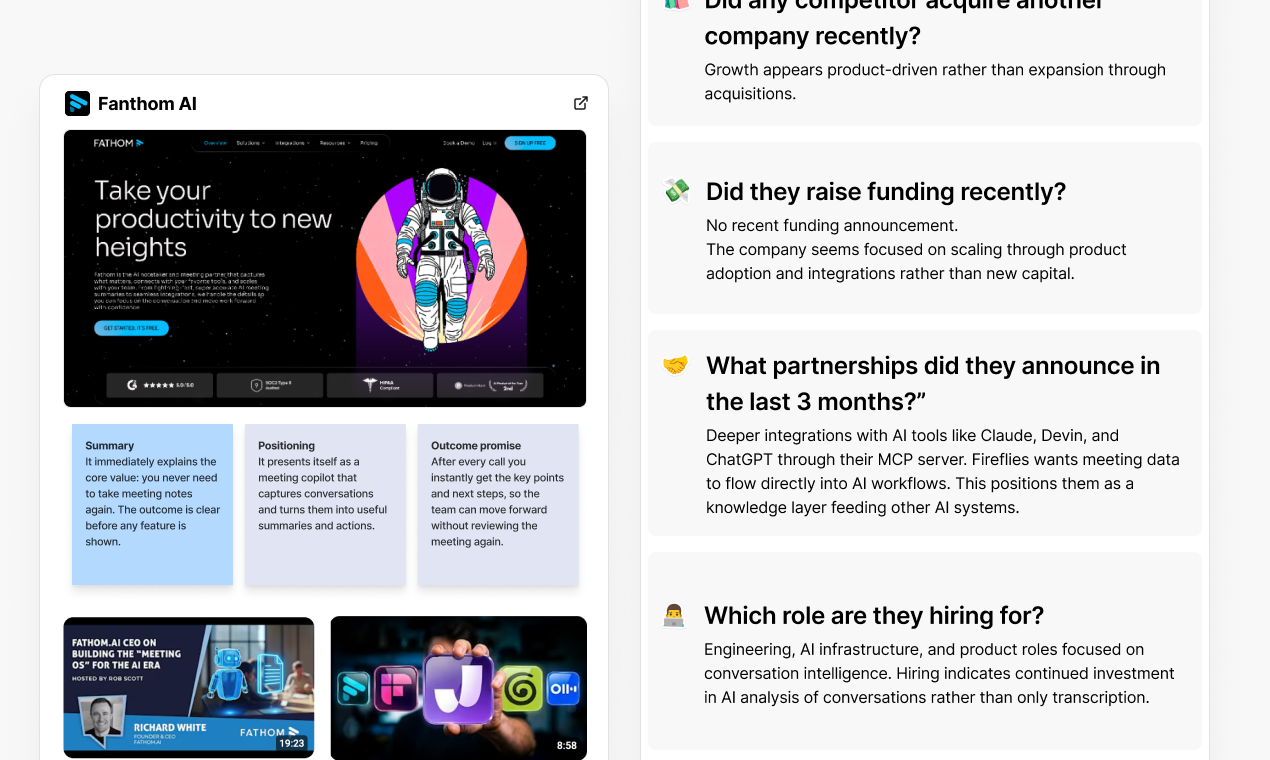Click the Get Started It's Free button
Image resolution: width=1270 pixels, height=760 pixels.
[x=131, y=328]
